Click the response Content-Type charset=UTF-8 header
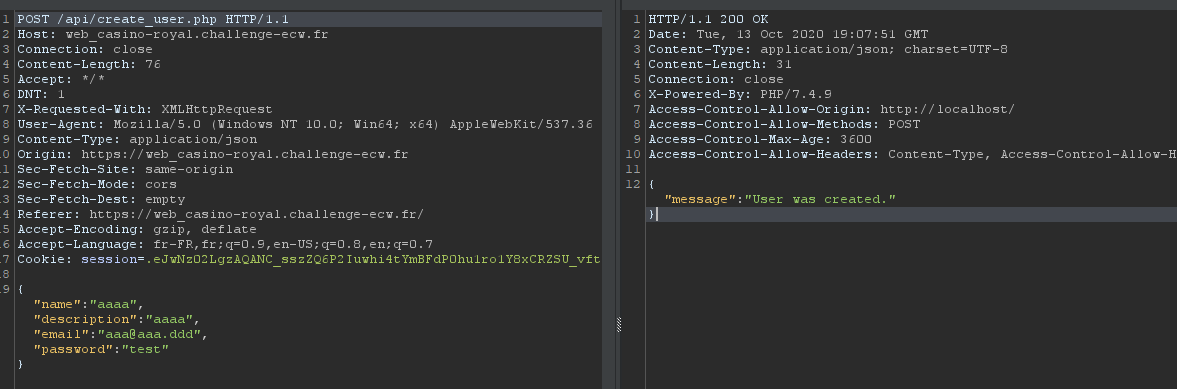Screen dimensions: 1177x389 (828, 50)
